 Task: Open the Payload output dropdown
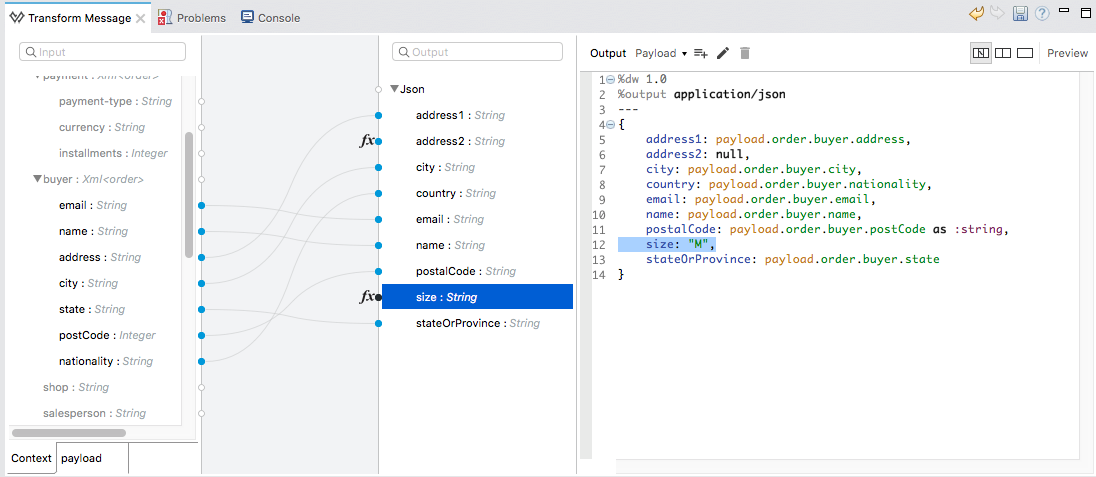tap(661, 53)
